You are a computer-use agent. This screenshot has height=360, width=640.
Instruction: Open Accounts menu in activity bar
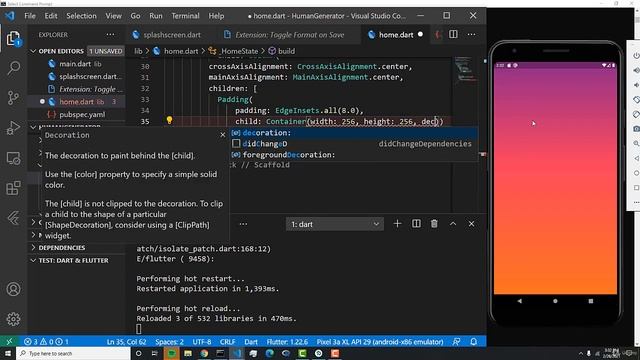tap(13, 289)
